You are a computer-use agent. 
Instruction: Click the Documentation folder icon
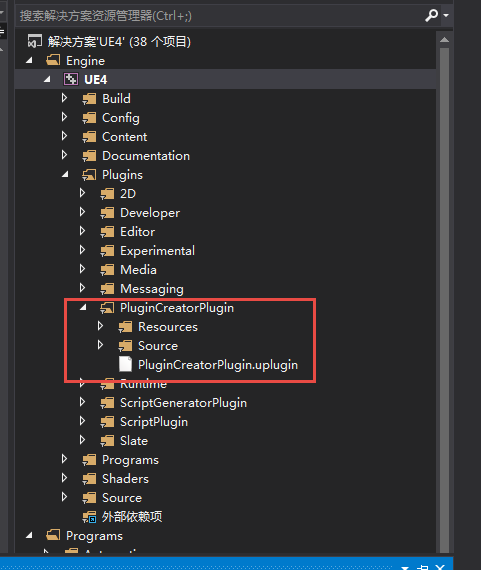click(x=89, y=156)
